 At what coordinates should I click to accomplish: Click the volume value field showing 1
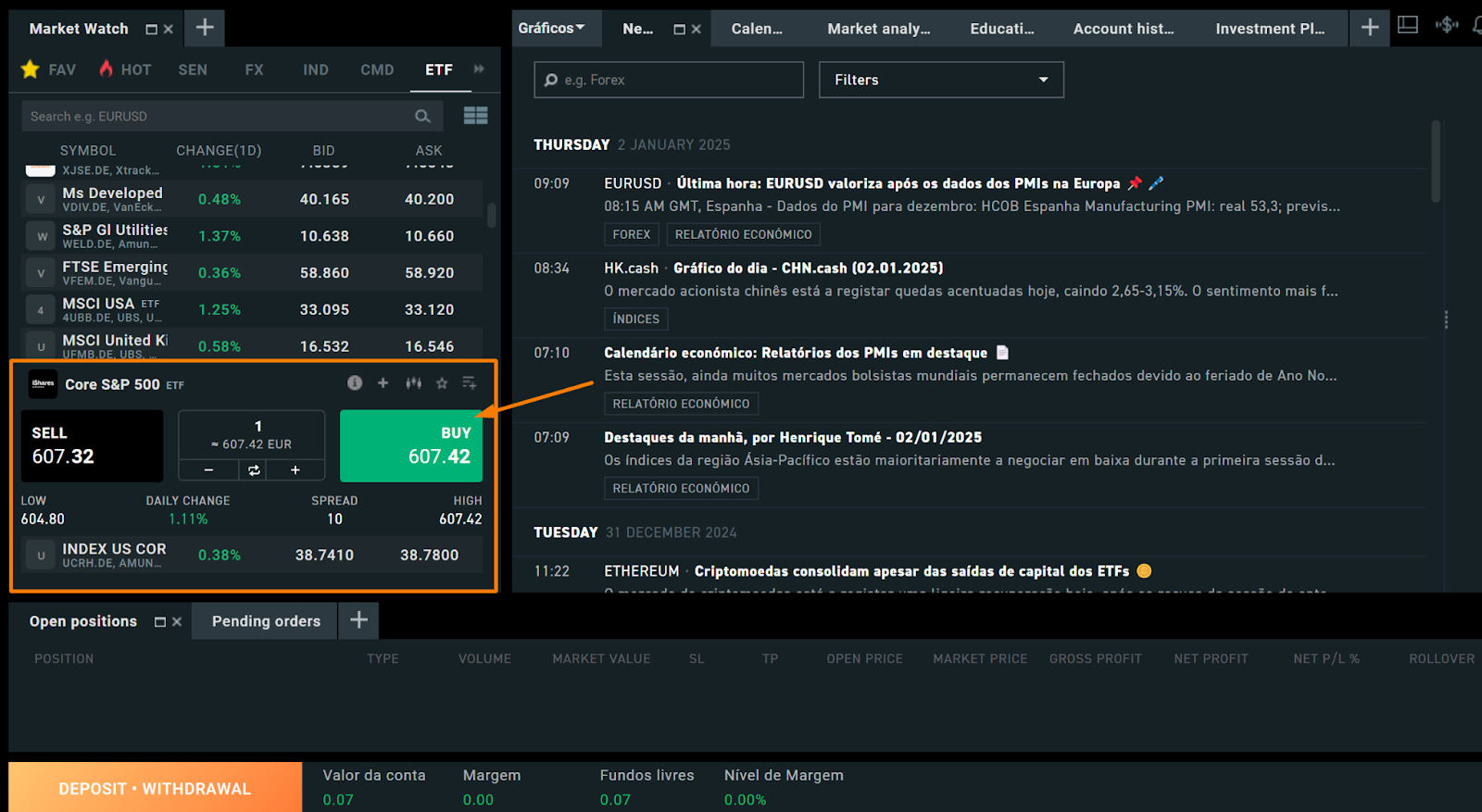[x=252, y=434]
